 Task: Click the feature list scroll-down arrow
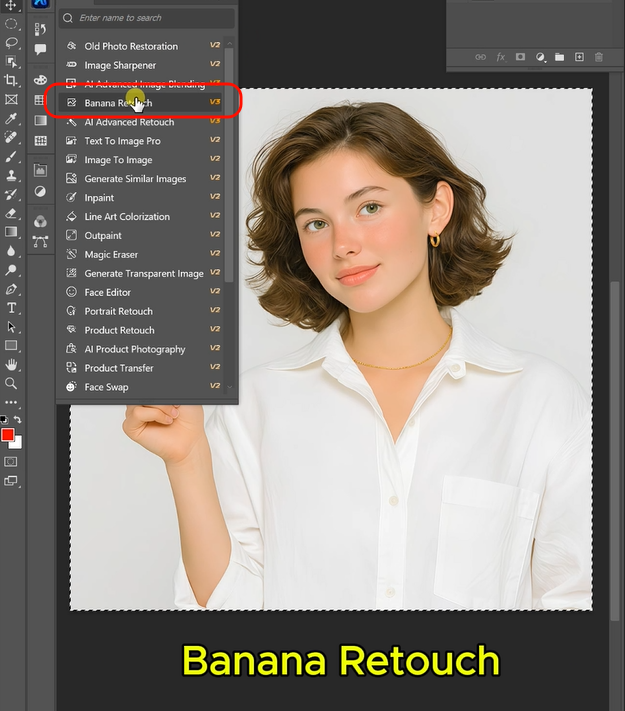(229, 387)
